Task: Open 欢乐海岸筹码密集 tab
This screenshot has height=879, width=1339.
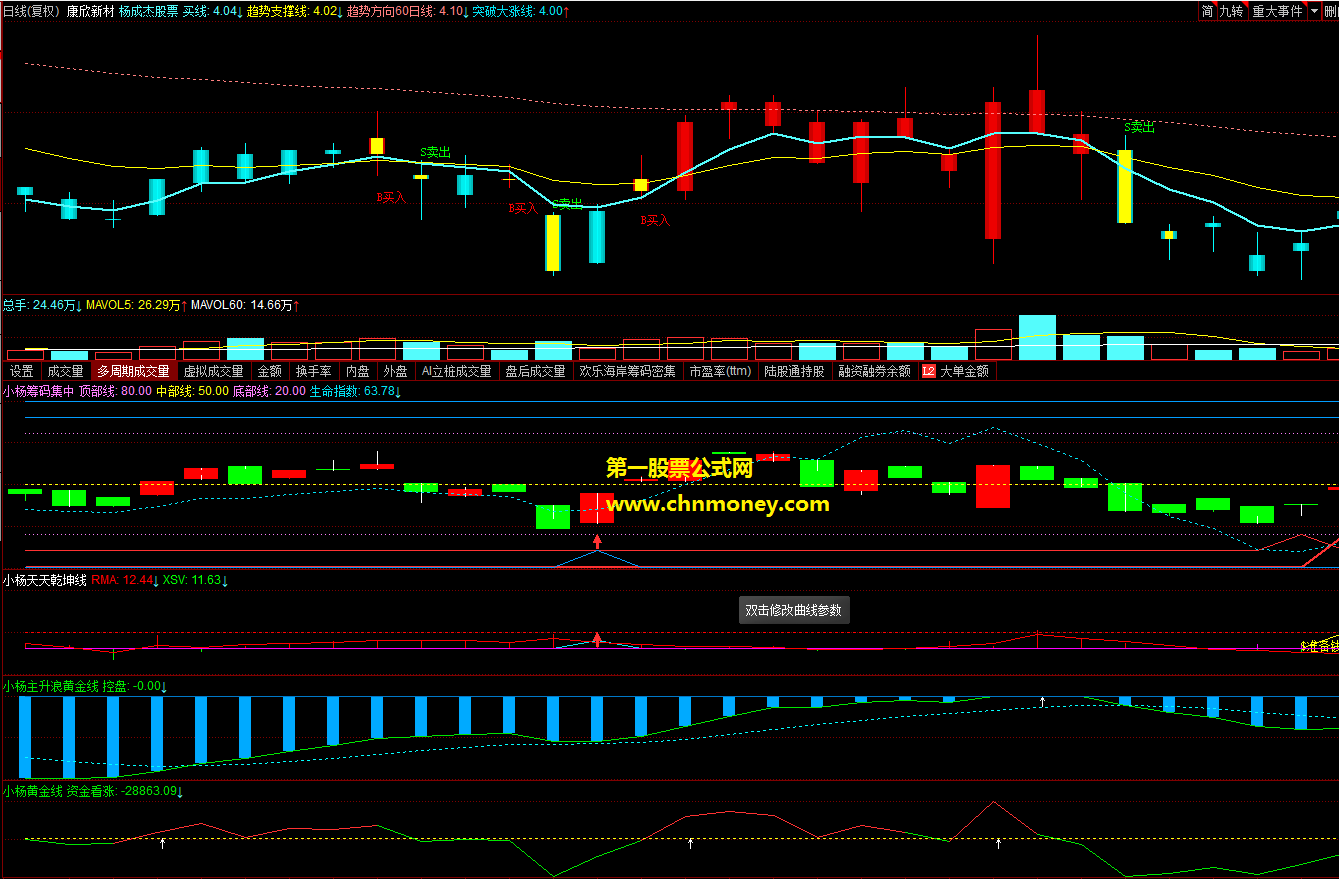Action: (627, 371)
